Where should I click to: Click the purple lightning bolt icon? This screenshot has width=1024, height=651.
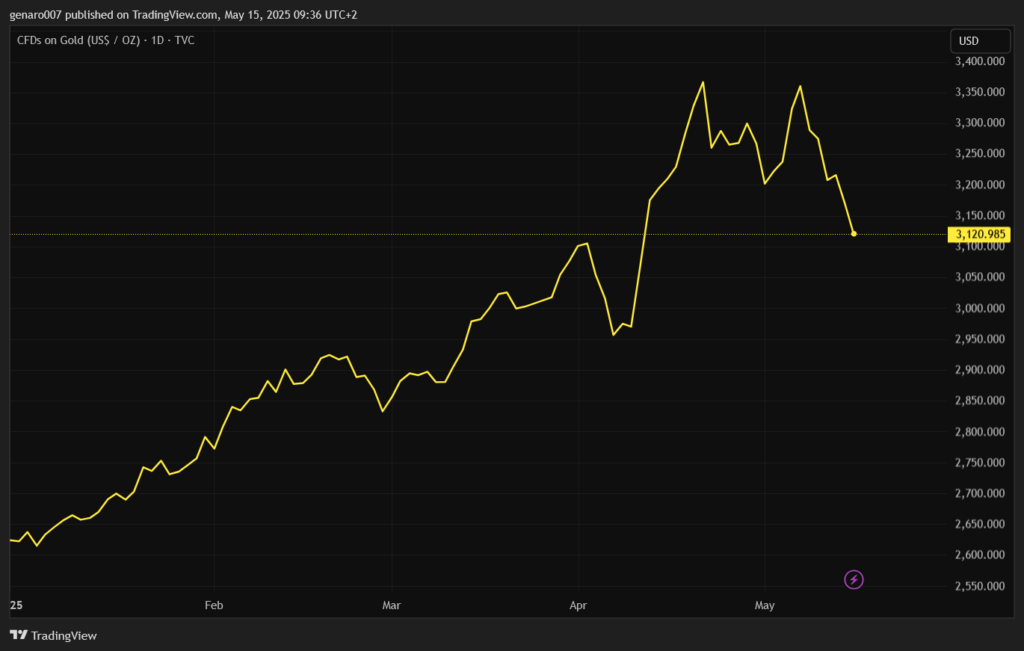point(854,579)
